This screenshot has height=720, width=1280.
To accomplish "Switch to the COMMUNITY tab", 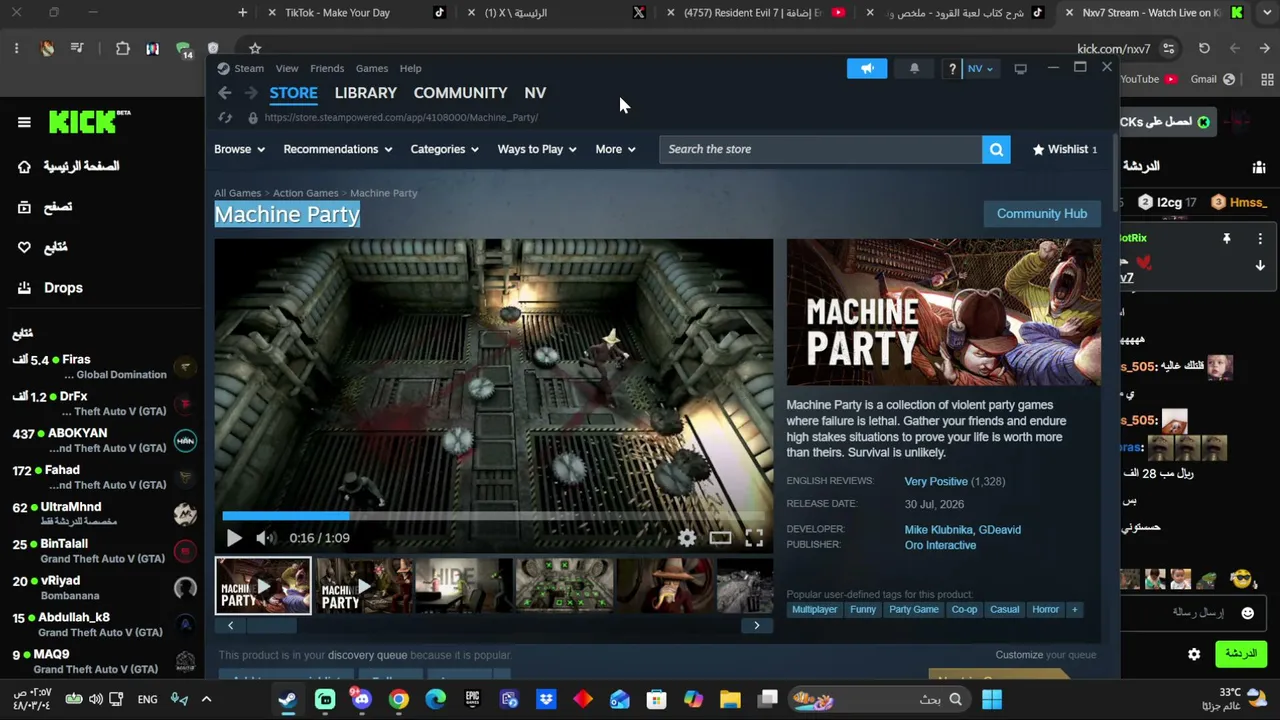I will (x=460, y=93).
